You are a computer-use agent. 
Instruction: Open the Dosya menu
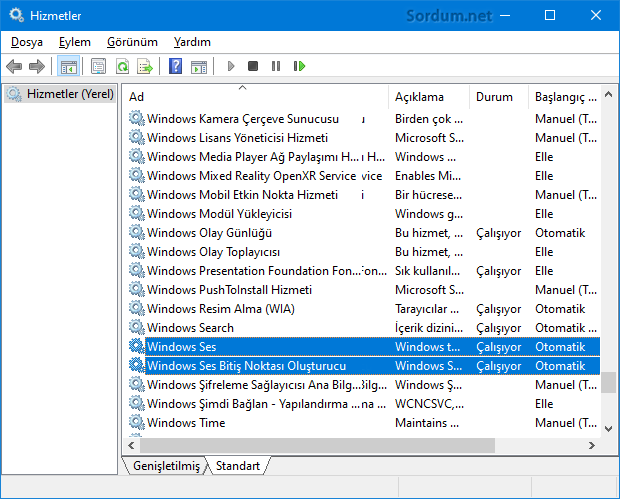pos(27,42)
